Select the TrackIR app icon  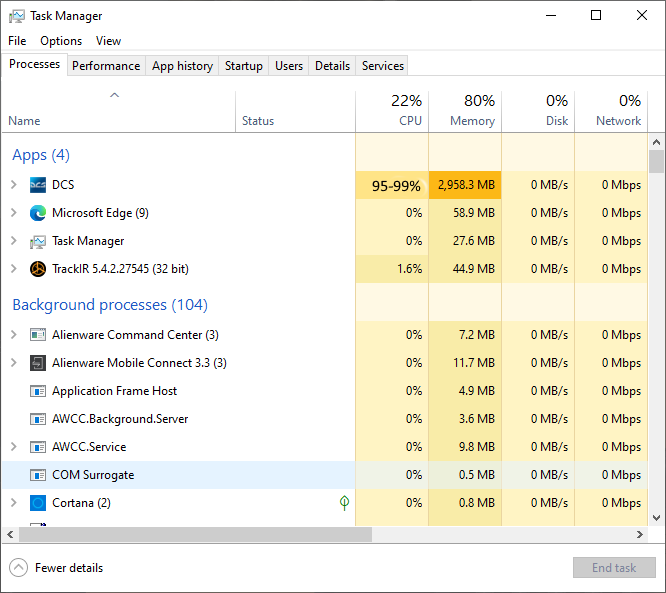coord(38,269)
